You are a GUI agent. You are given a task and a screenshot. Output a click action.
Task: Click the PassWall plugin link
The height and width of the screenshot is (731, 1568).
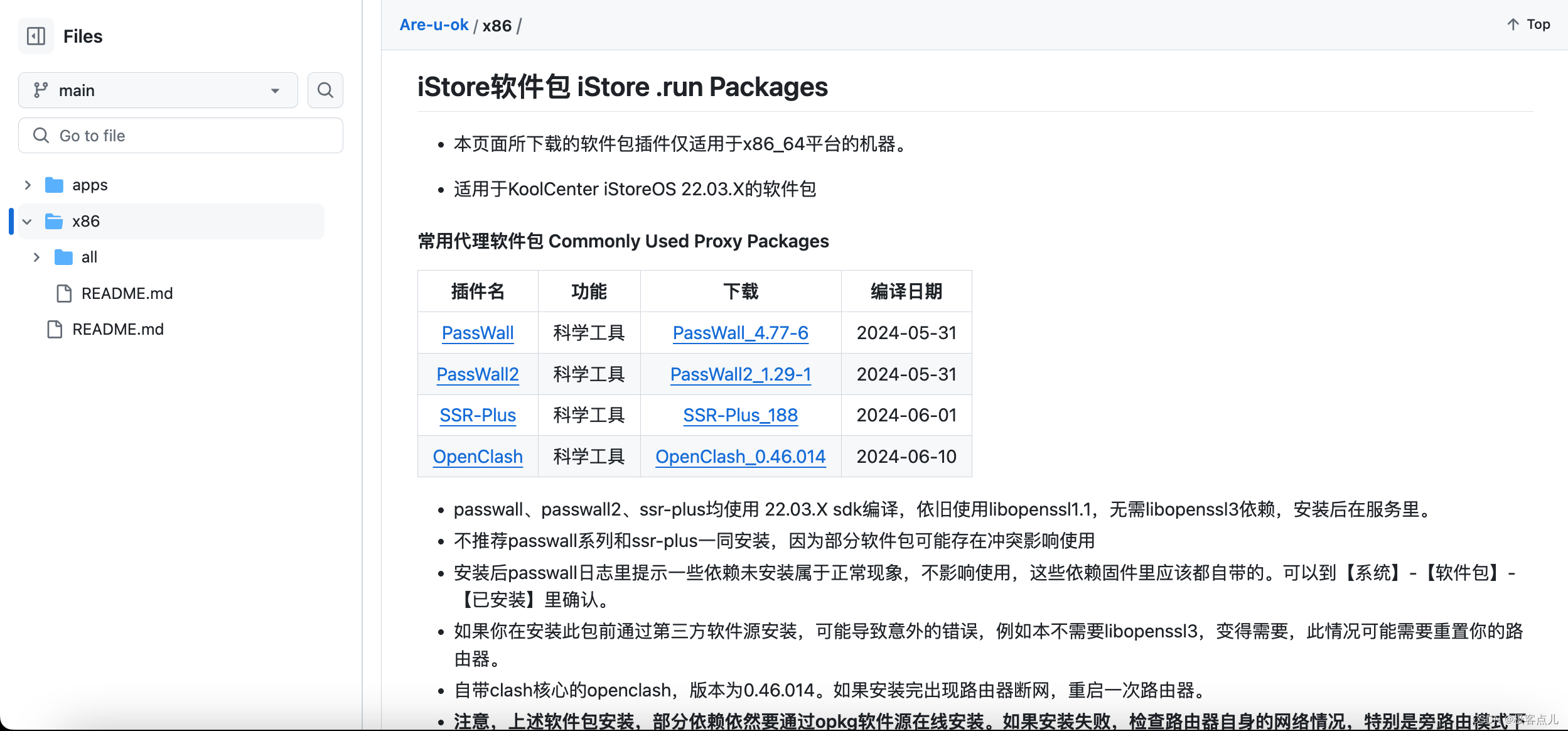(477, 332)
